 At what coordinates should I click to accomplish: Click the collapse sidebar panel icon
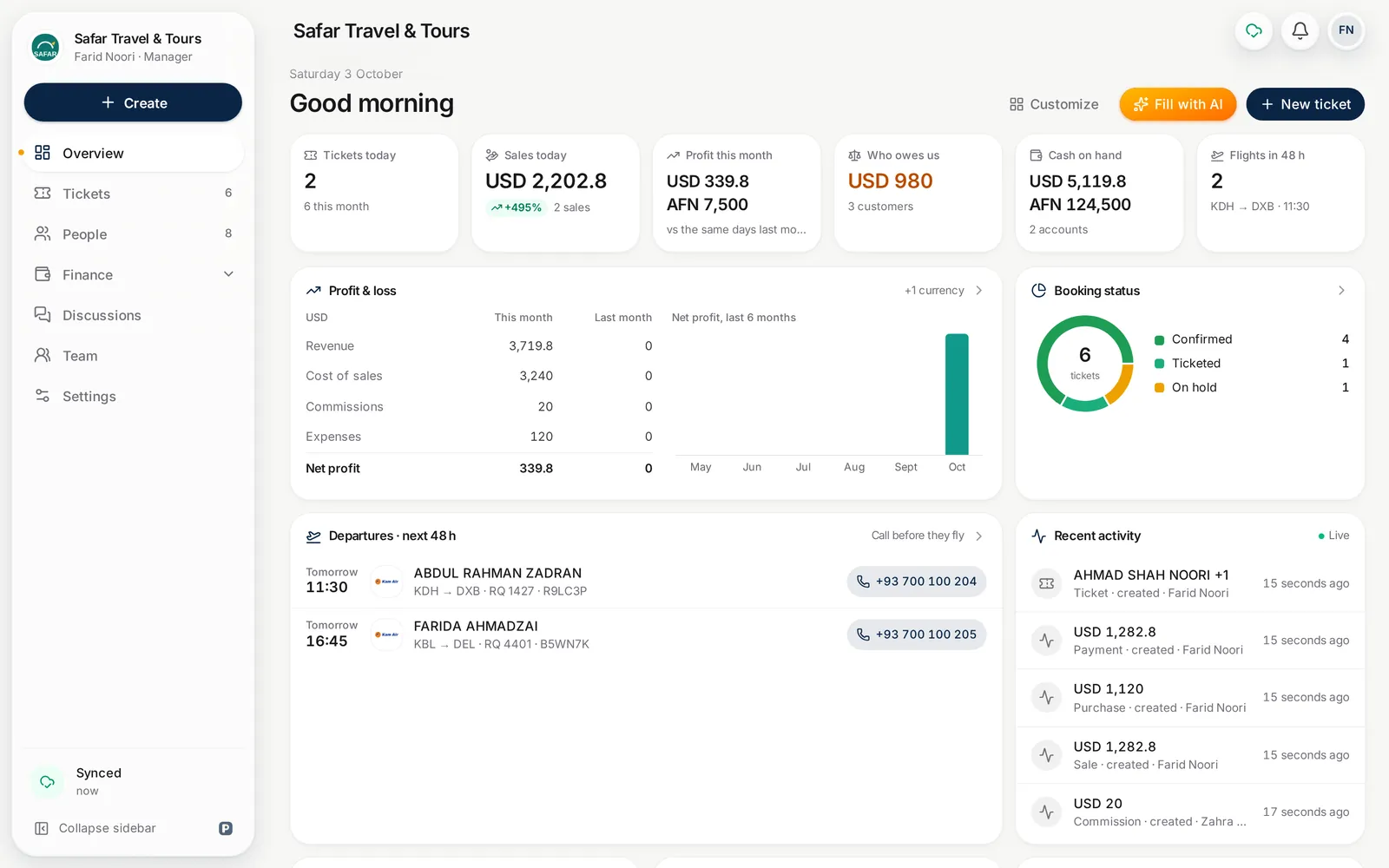42,828
